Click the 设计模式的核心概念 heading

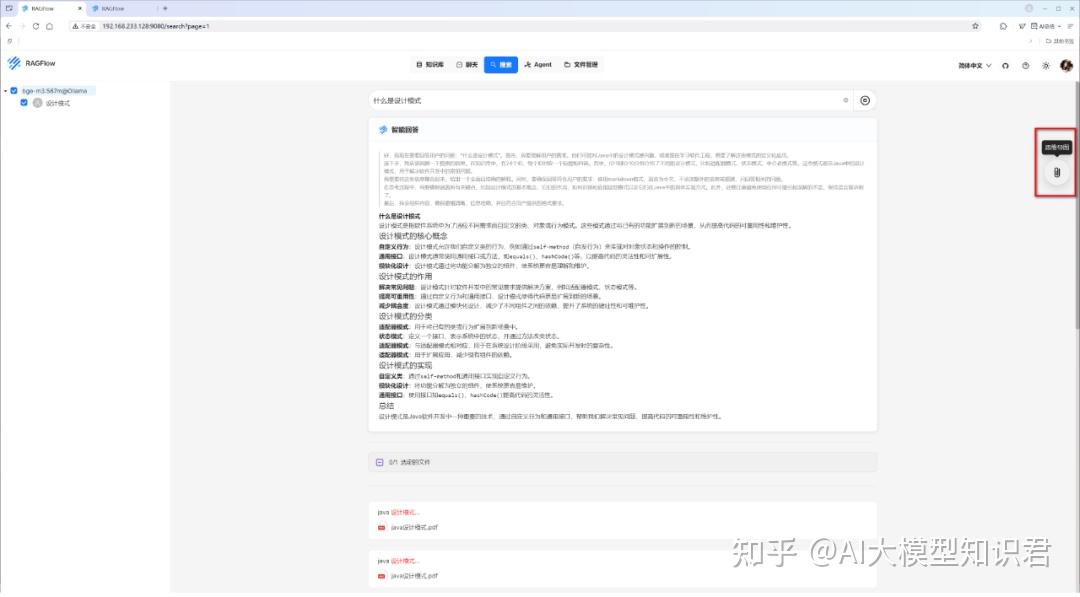[x=413, y=236]
